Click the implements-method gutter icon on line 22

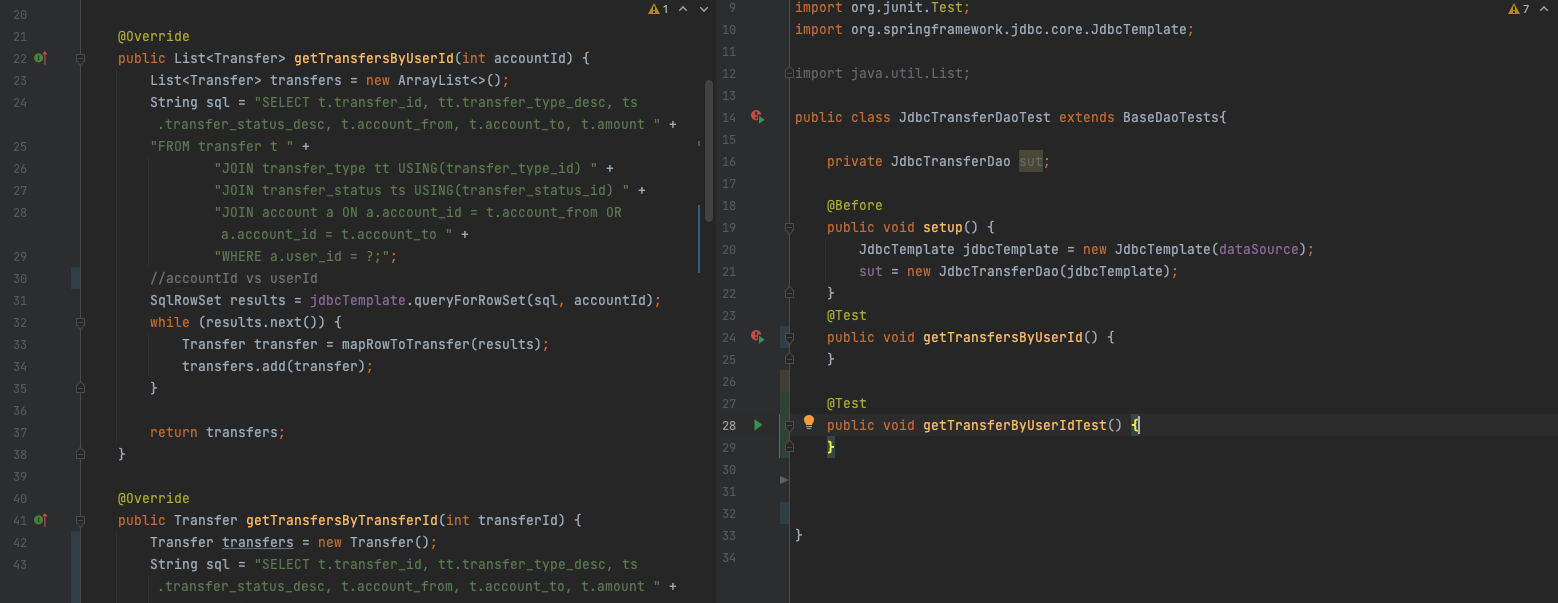pyautogui.click(x=41, y=59)
